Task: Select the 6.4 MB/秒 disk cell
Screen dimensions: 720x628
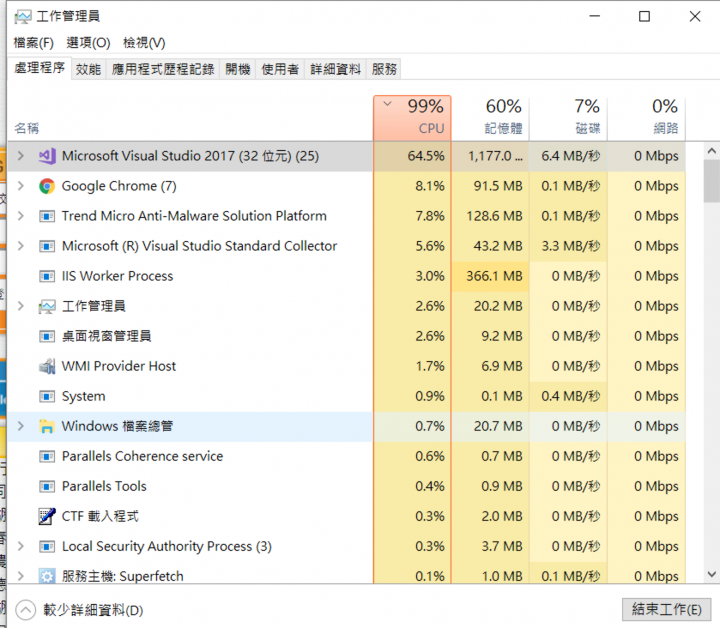Action: pyautogui.click(x=568, y=156)
